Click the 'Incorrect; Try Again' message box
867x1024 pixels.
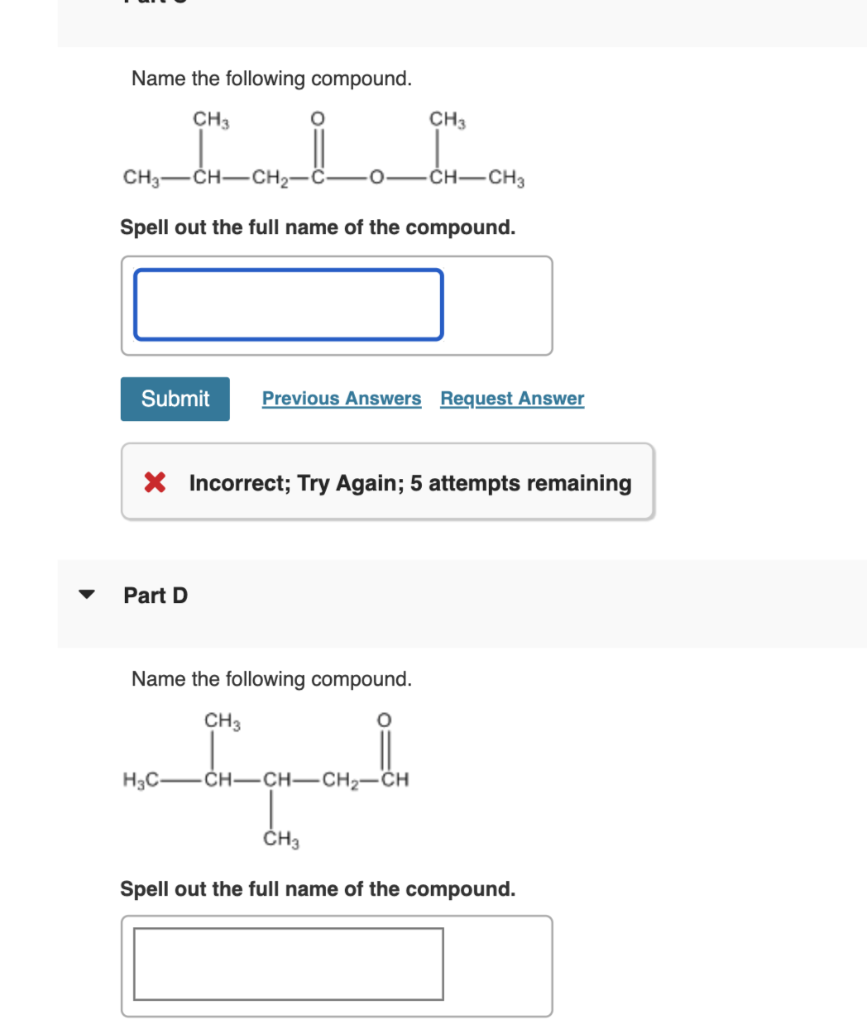click(388, 481)
